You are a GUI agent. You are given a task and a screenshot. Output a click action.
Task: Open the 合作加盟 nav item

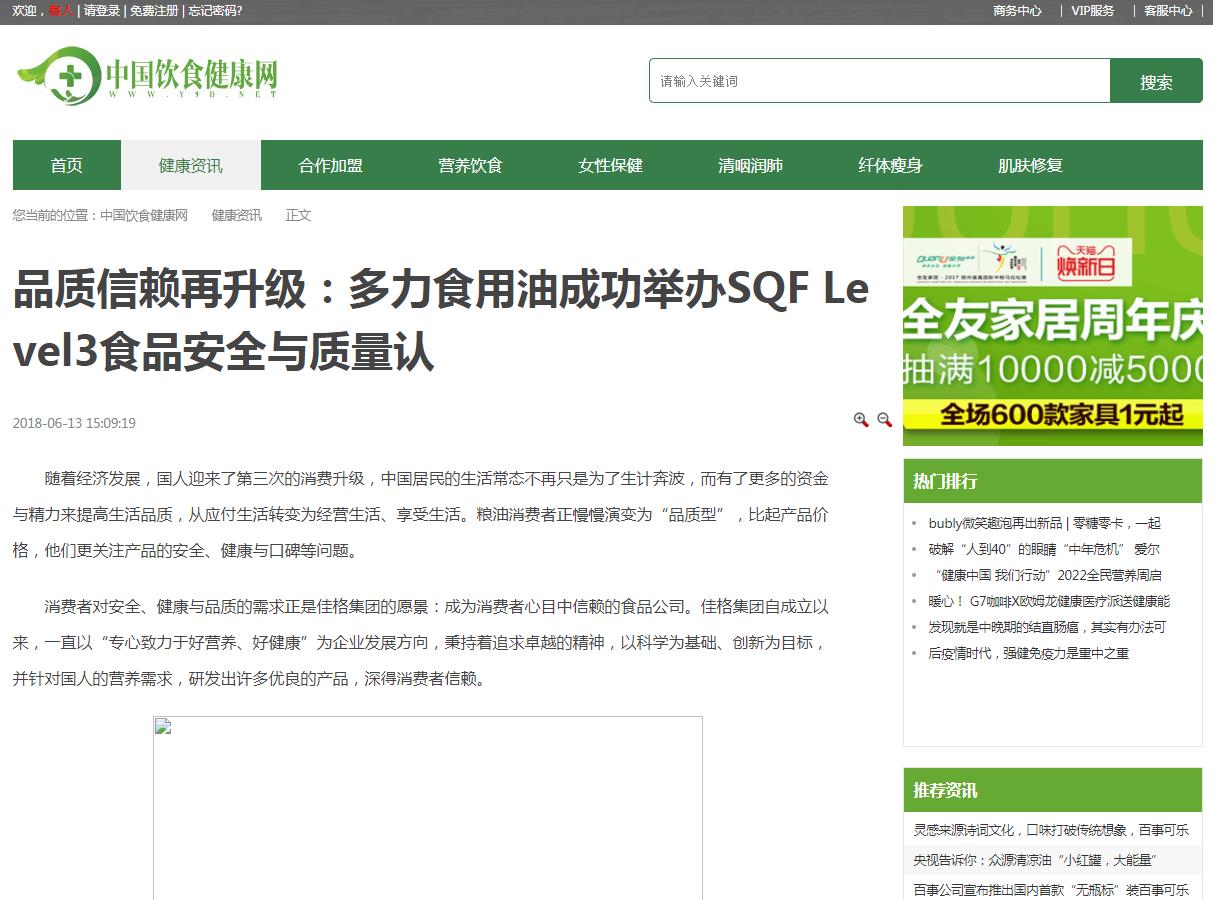pos(331,165)
